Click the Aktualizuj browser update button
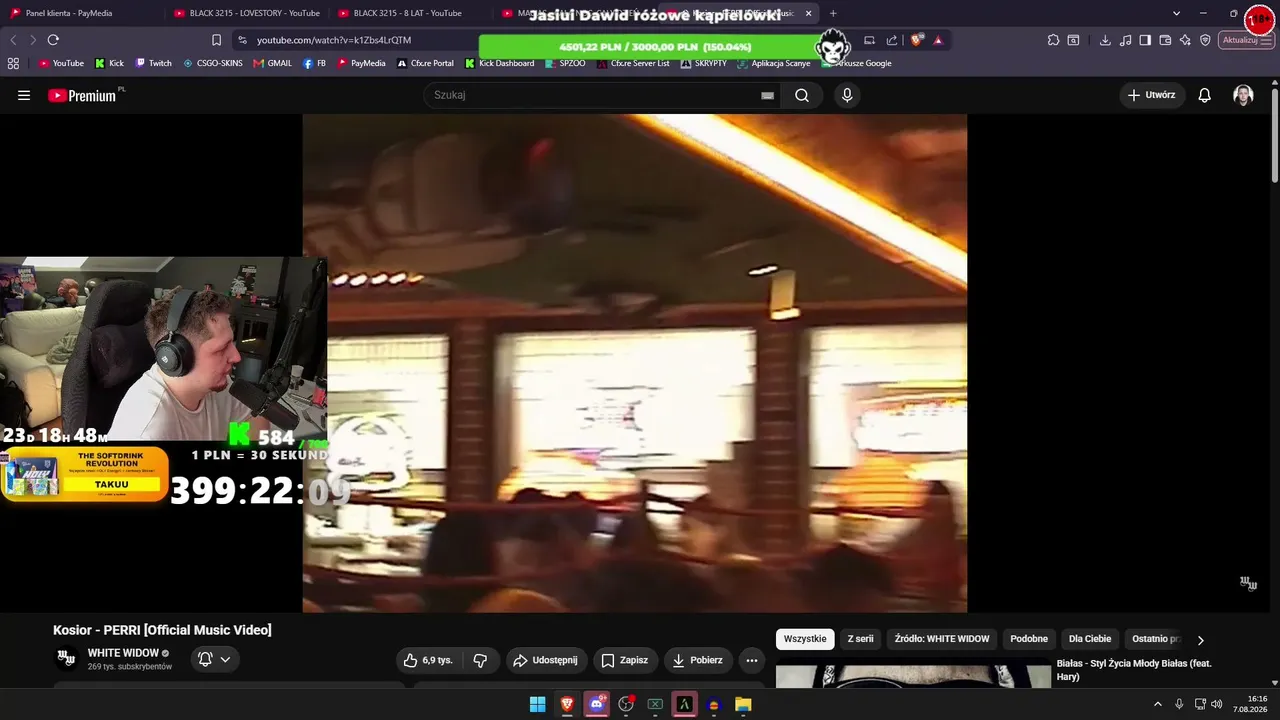The width and height of the screenshot is (1280, 720). [1246, 40]
